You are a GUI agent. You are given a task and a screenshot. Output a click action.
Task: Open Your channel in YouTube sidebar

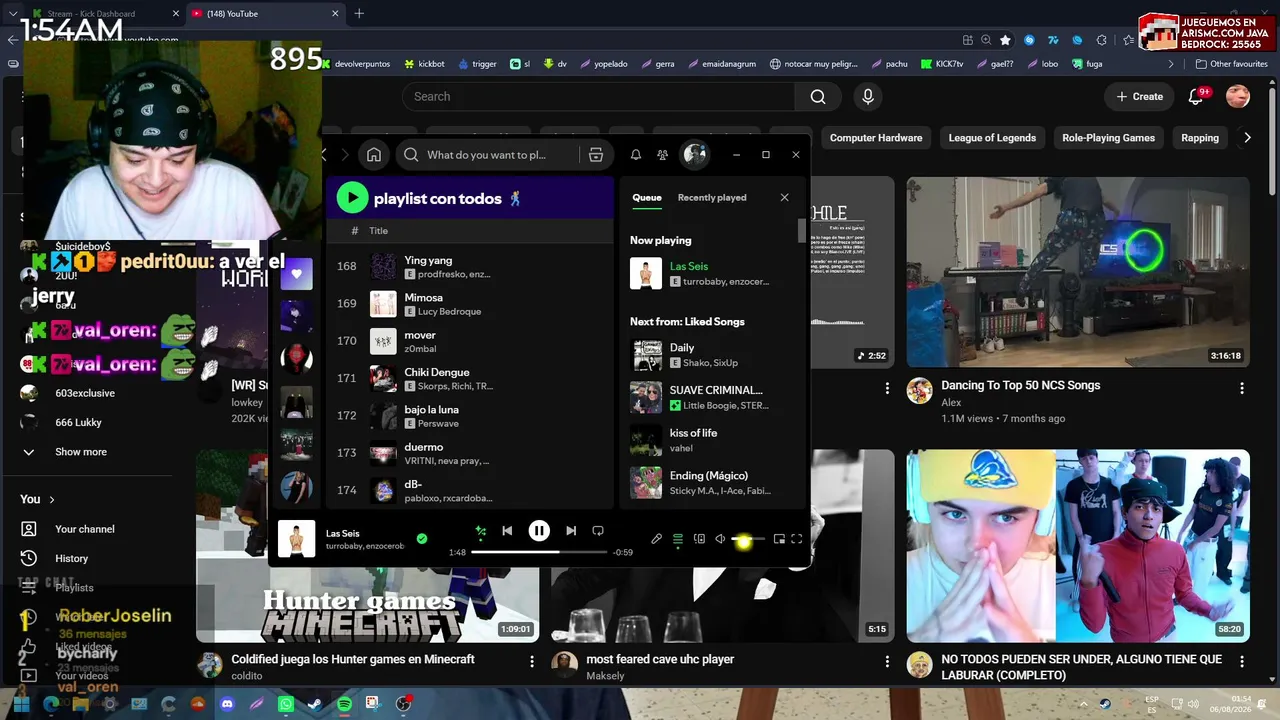pyautogui.click(x=84, y=529)
